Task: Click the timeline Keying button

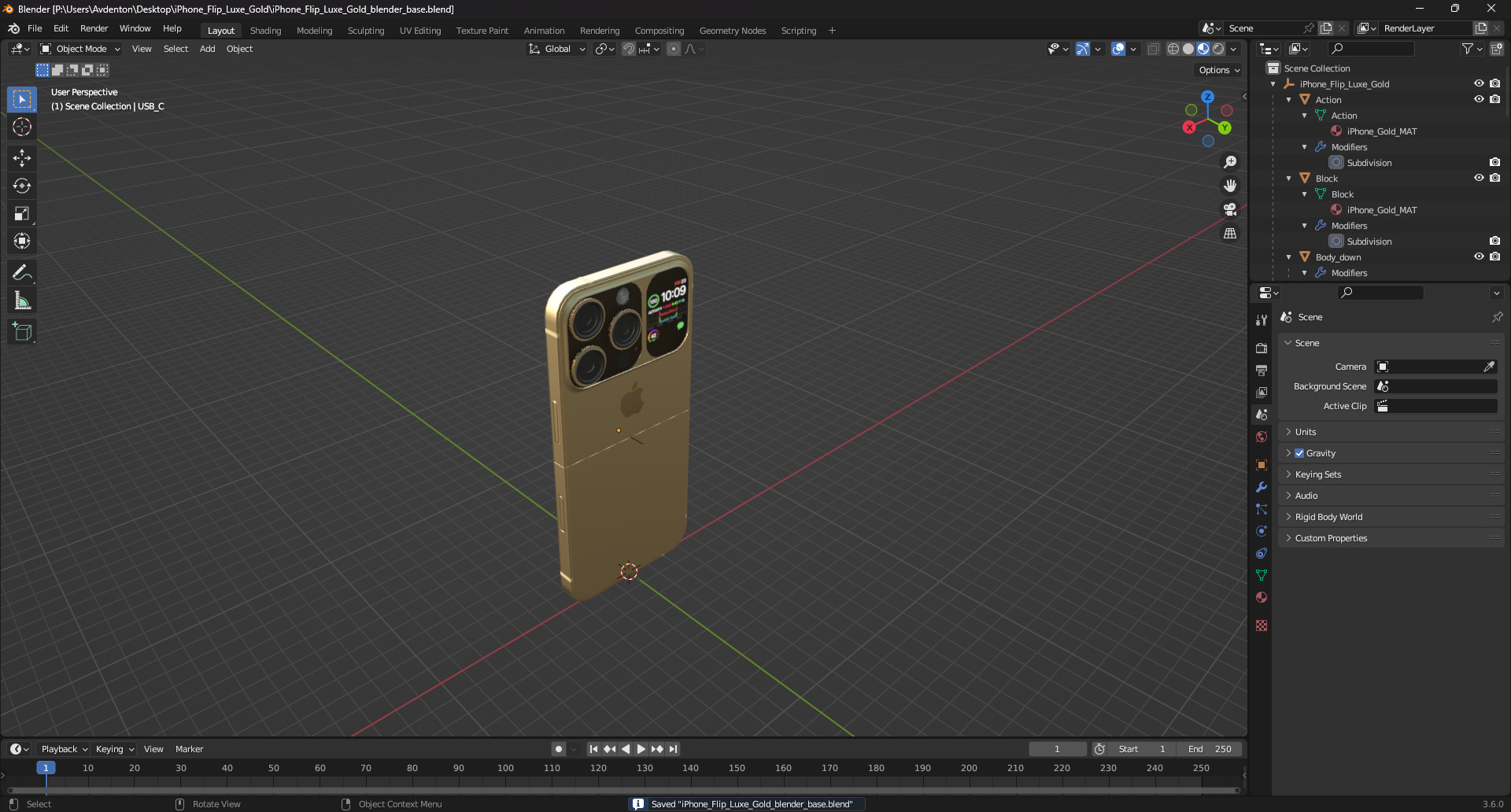Action: pyautogui.click(x=115, y=749)
